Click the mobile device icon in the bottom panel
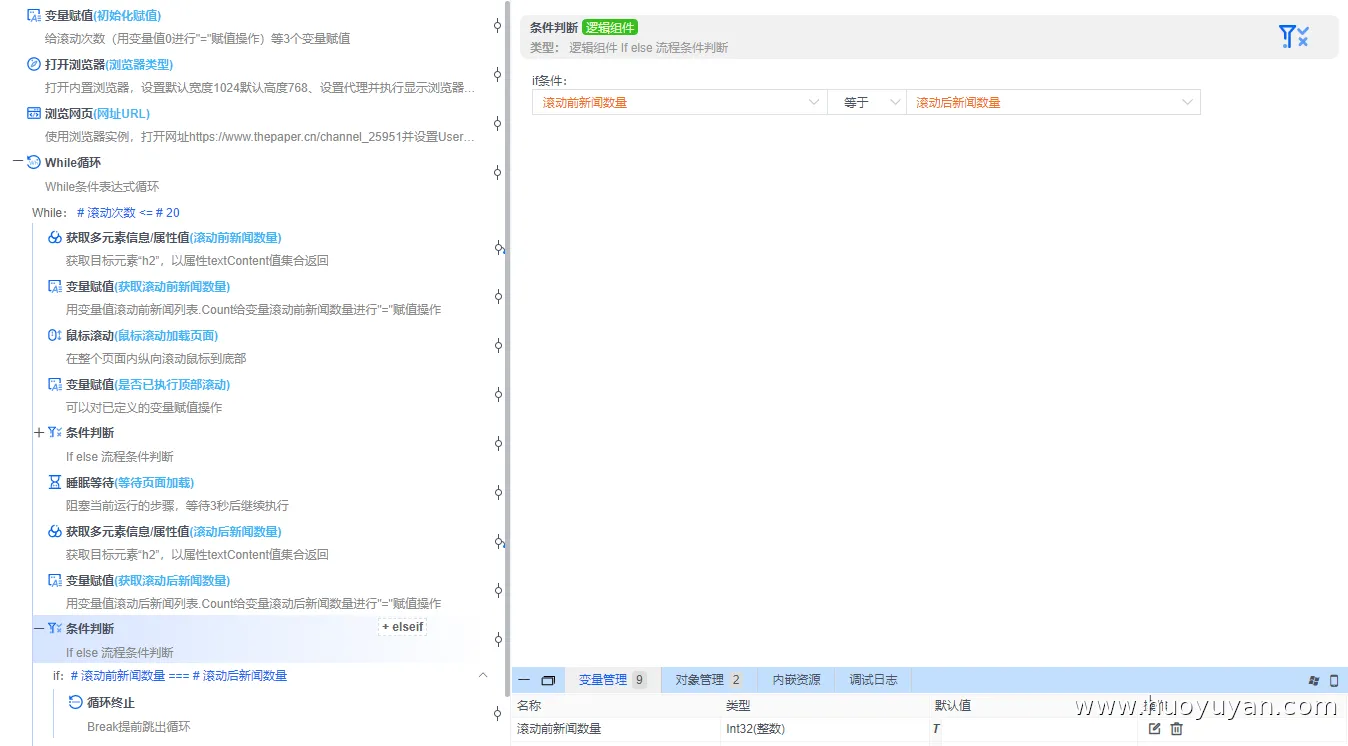This screenshot has width=1348, height=746. click(1335, 679)
